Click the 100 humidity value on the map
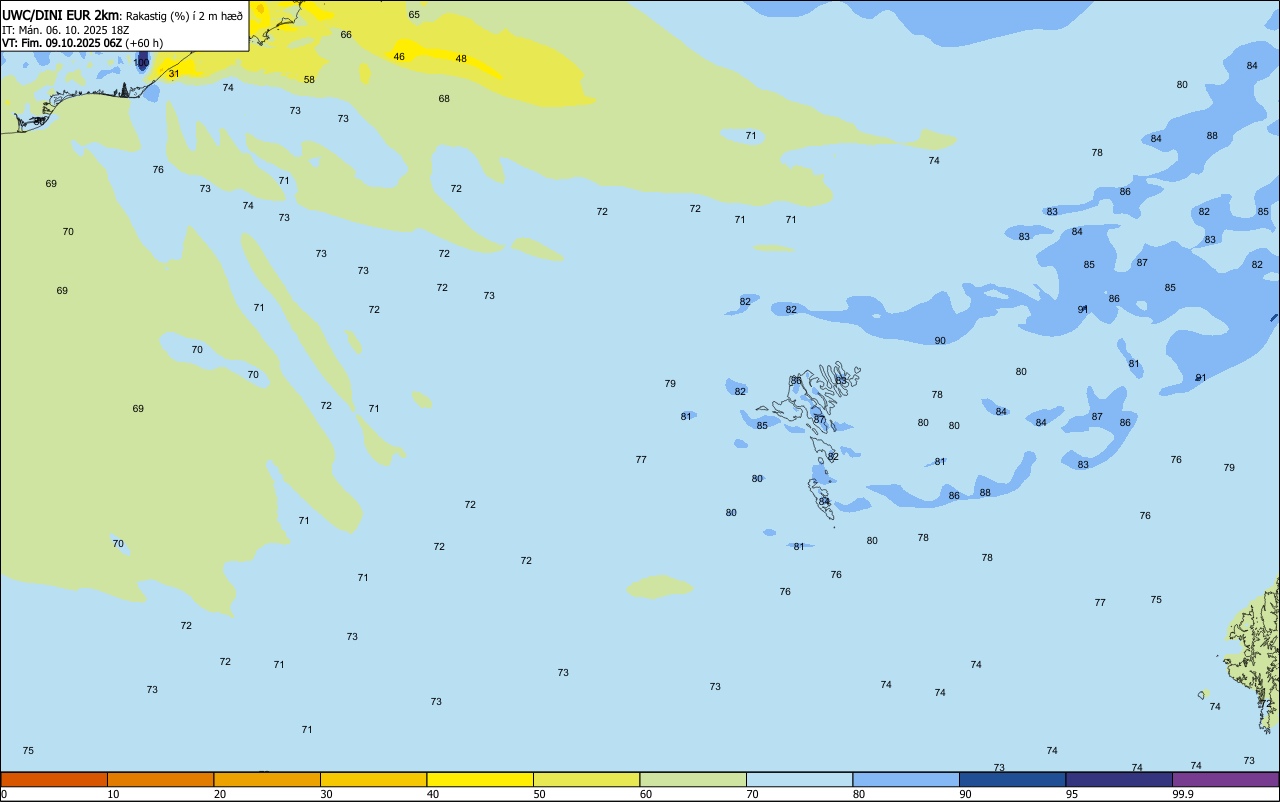 (x=141, y=63)
